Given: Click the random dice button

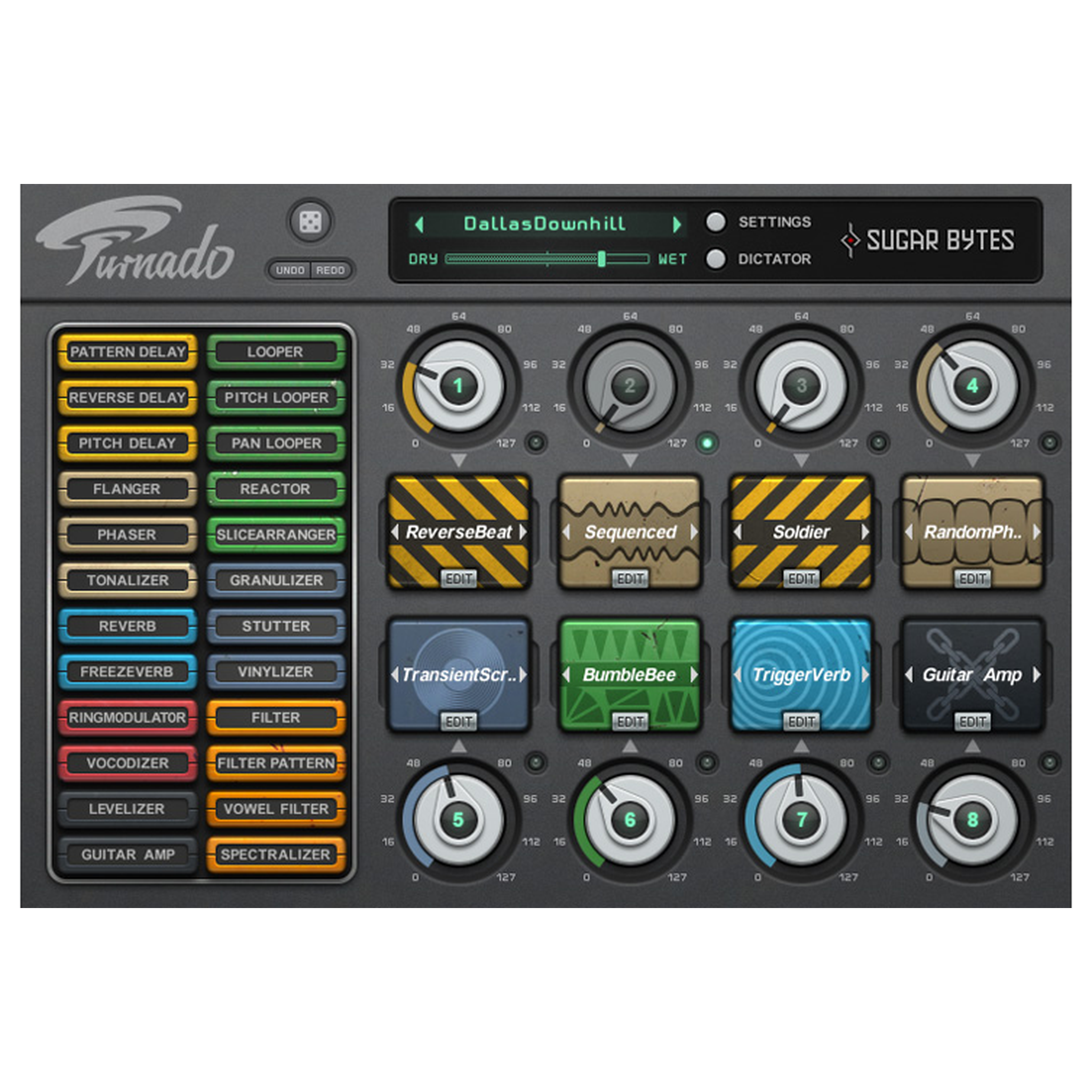Looking at the screenshot, I should (x=310, y=222).
